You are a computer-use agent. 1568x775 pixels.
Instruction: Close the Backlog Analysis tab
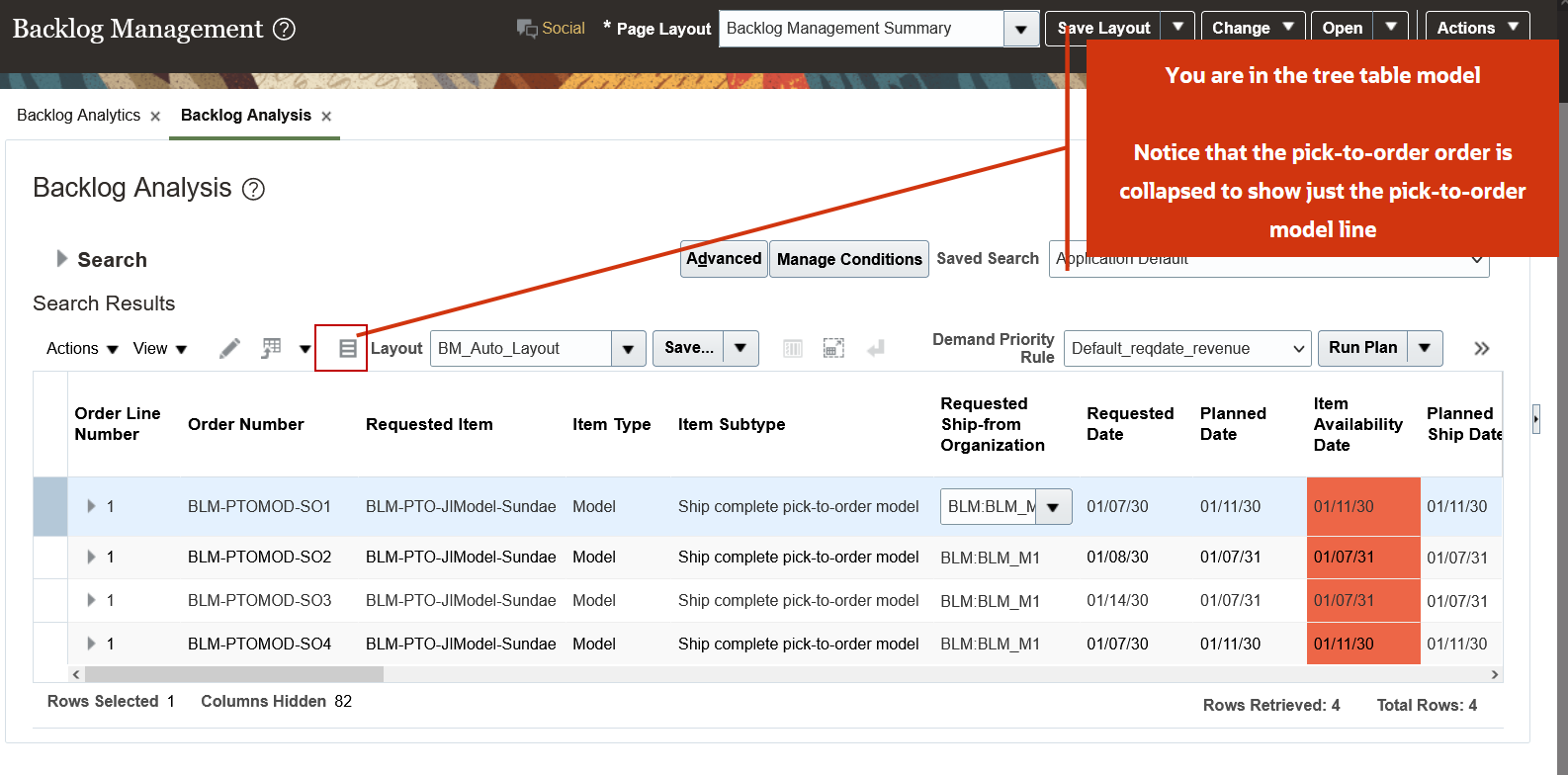326,117
